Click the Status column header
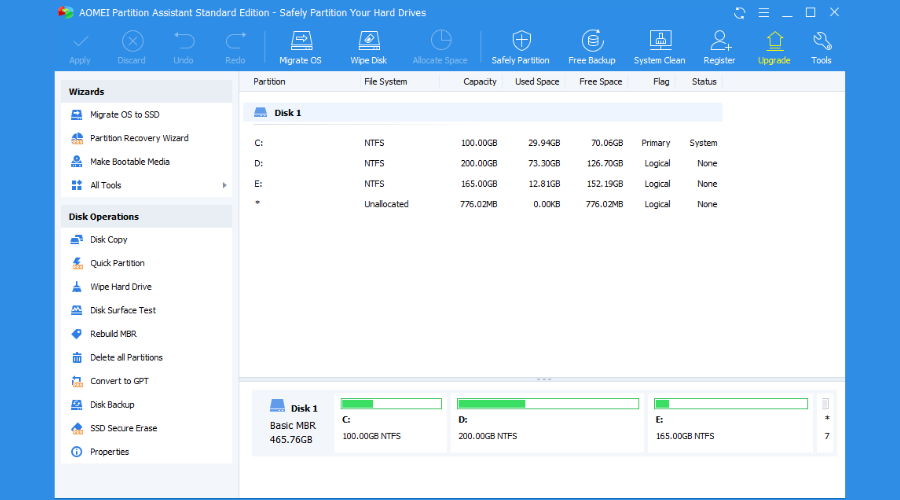The height and width of the screenshot is (500, 900). [704, 82]
